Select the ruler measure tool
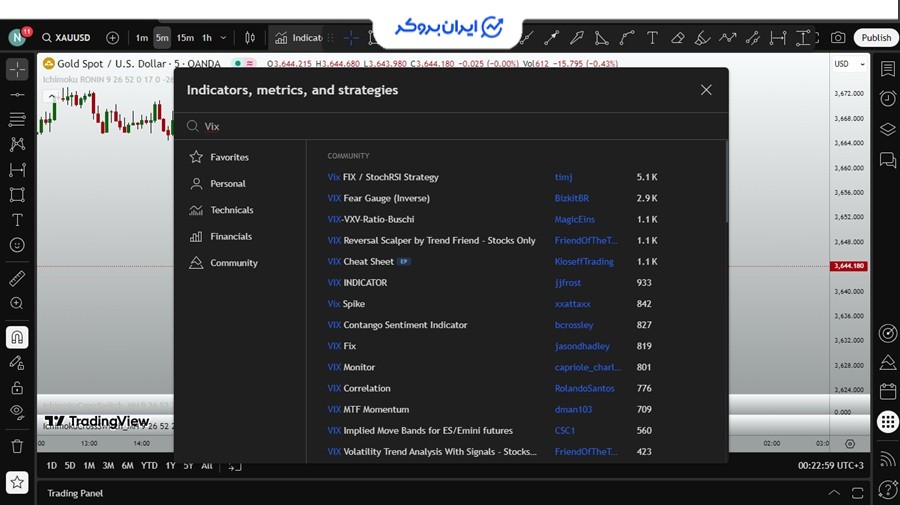900x505 pixels. click(x=17, y=278)
